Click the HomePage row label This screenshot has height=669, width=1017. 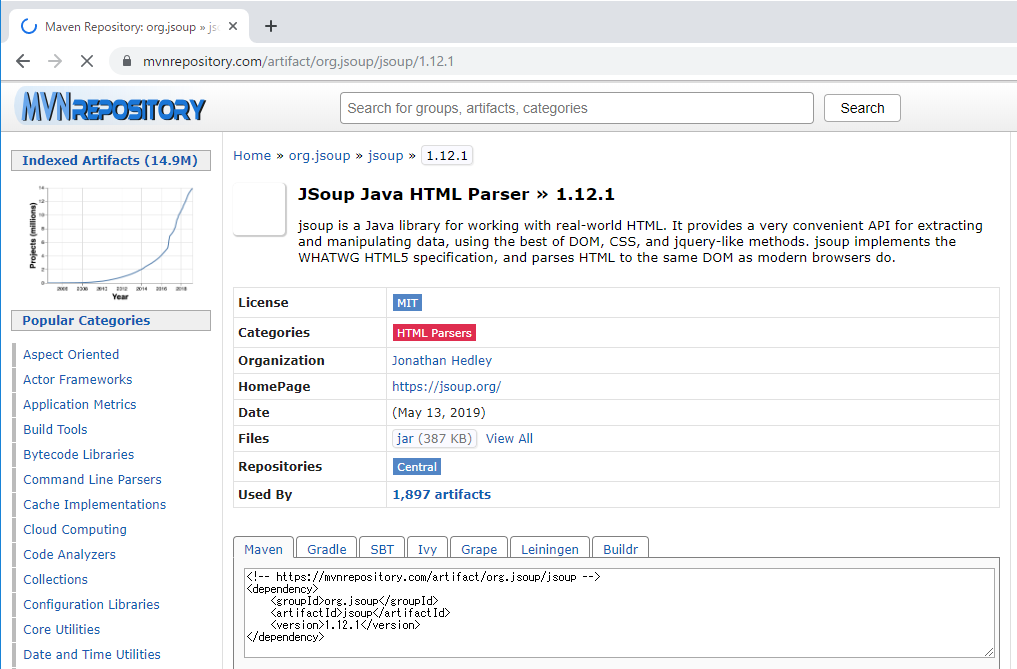[274, 387]
